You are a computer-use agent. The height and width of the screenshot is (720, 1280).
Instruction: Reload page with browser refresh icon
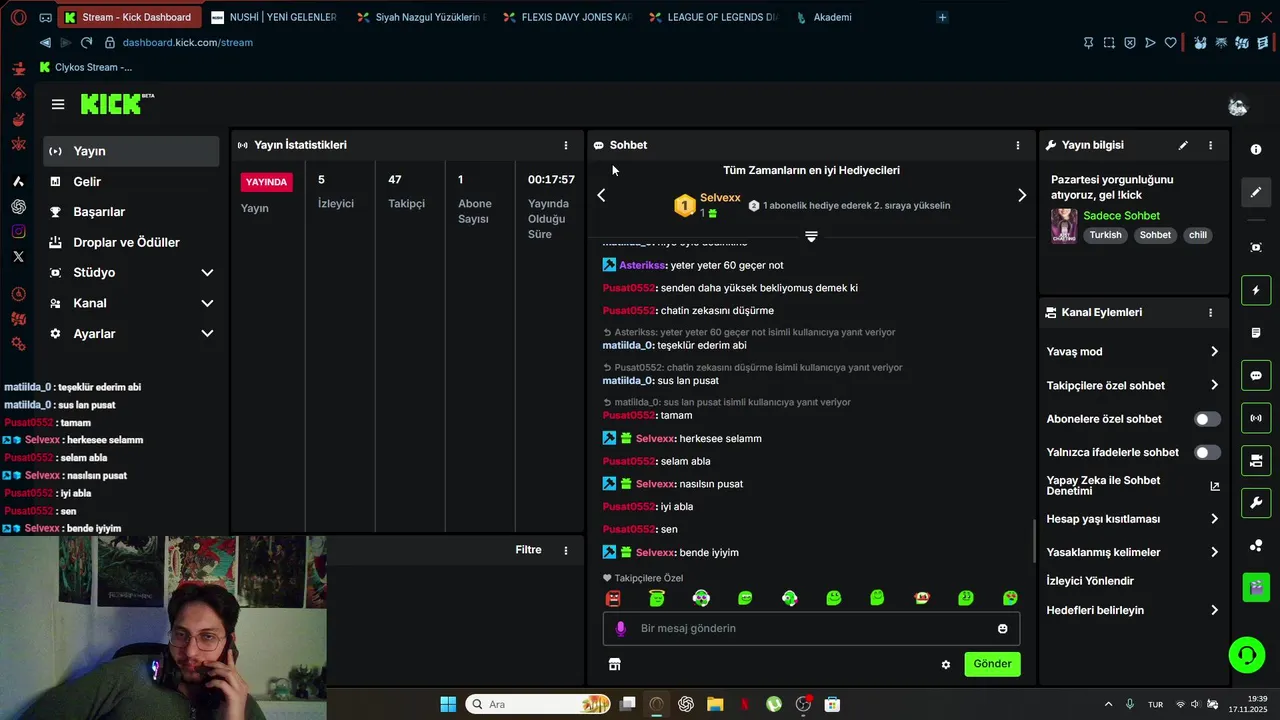pyautogui.click(x=86, y=43)
